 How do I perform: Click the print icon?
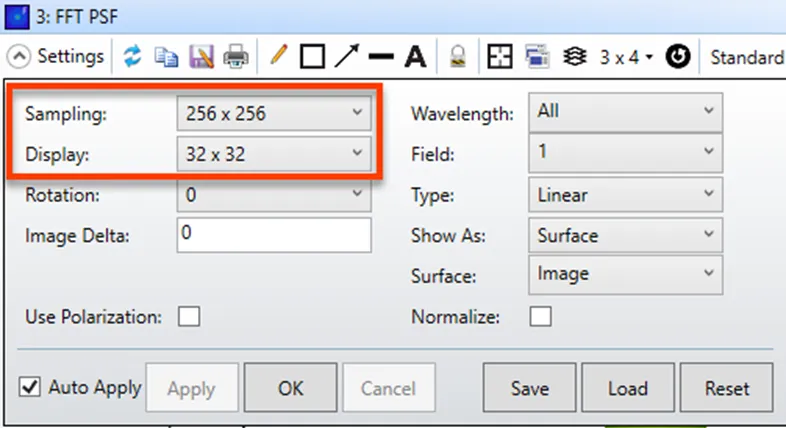[x=236, y=57]
